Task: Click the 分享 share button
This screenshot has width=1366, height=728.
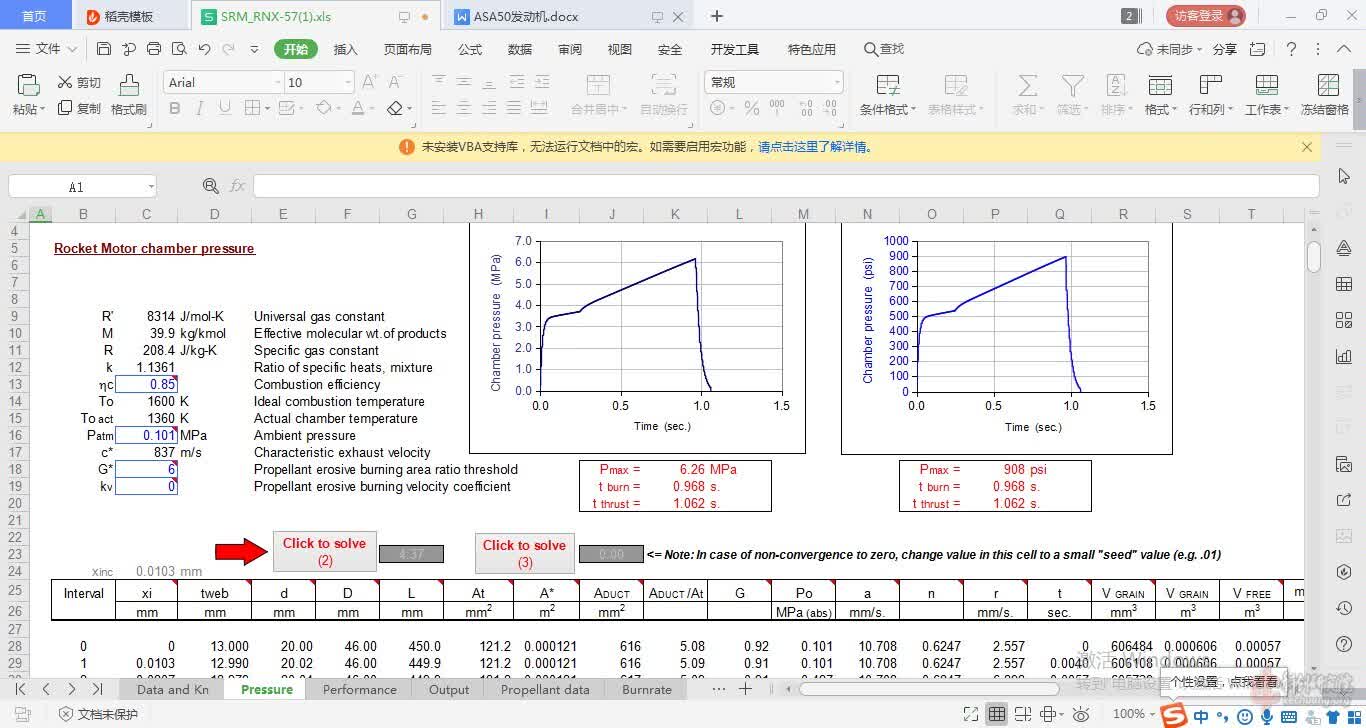Action: point(1224,49)
